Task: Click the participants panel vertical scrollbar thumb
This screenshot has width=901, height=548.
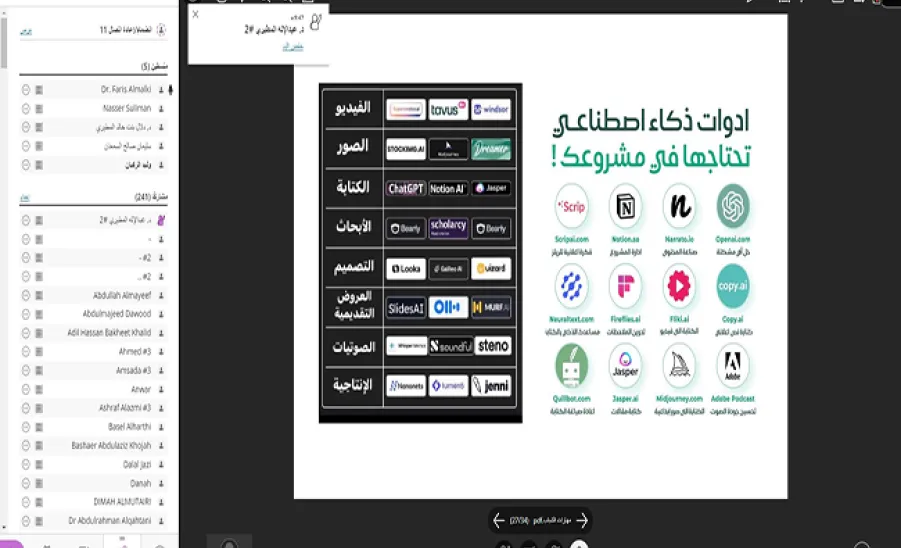Action: point(4,43)
